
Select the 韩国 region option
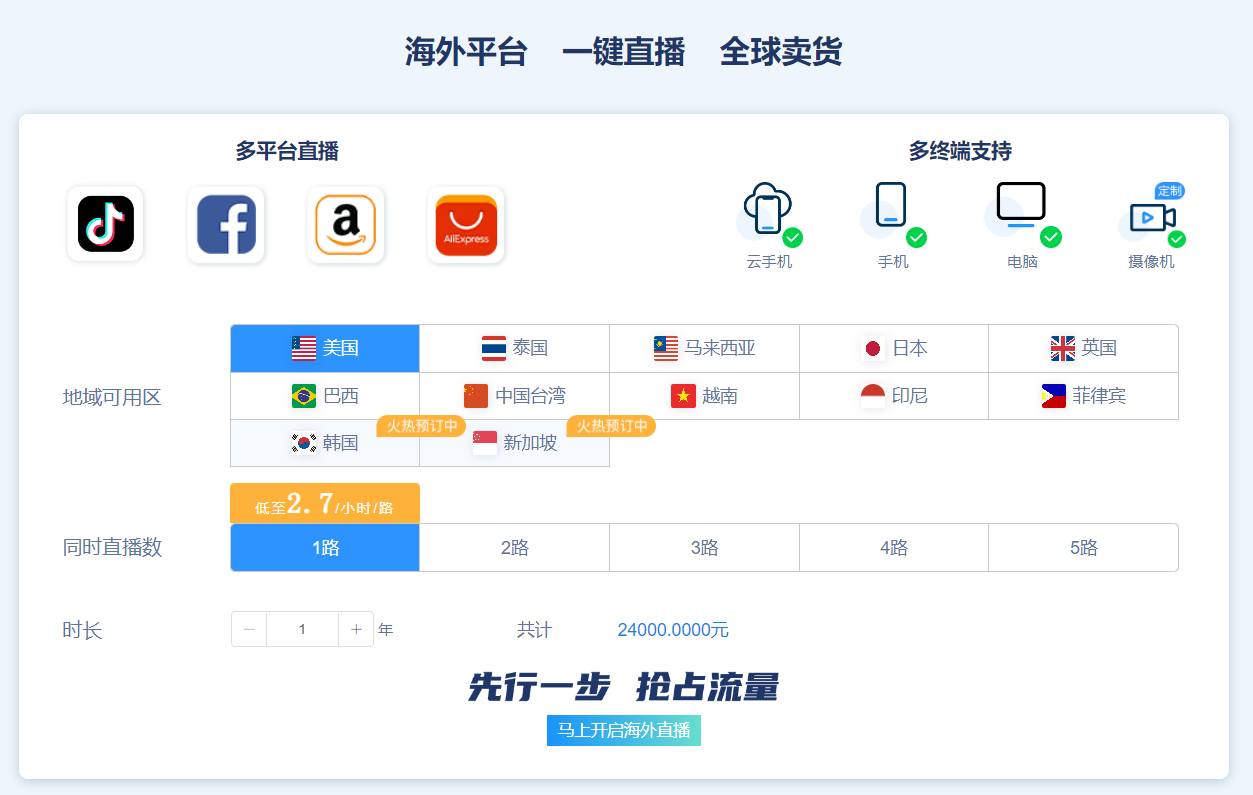325,443
